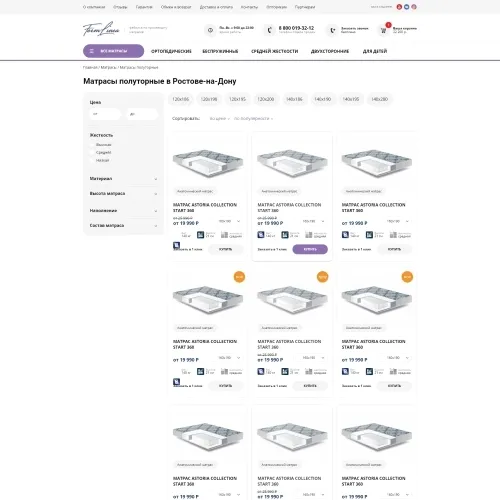Screen dimensions: 500x500
Task: Click the minimum price input field
Action: click(105, 114)
